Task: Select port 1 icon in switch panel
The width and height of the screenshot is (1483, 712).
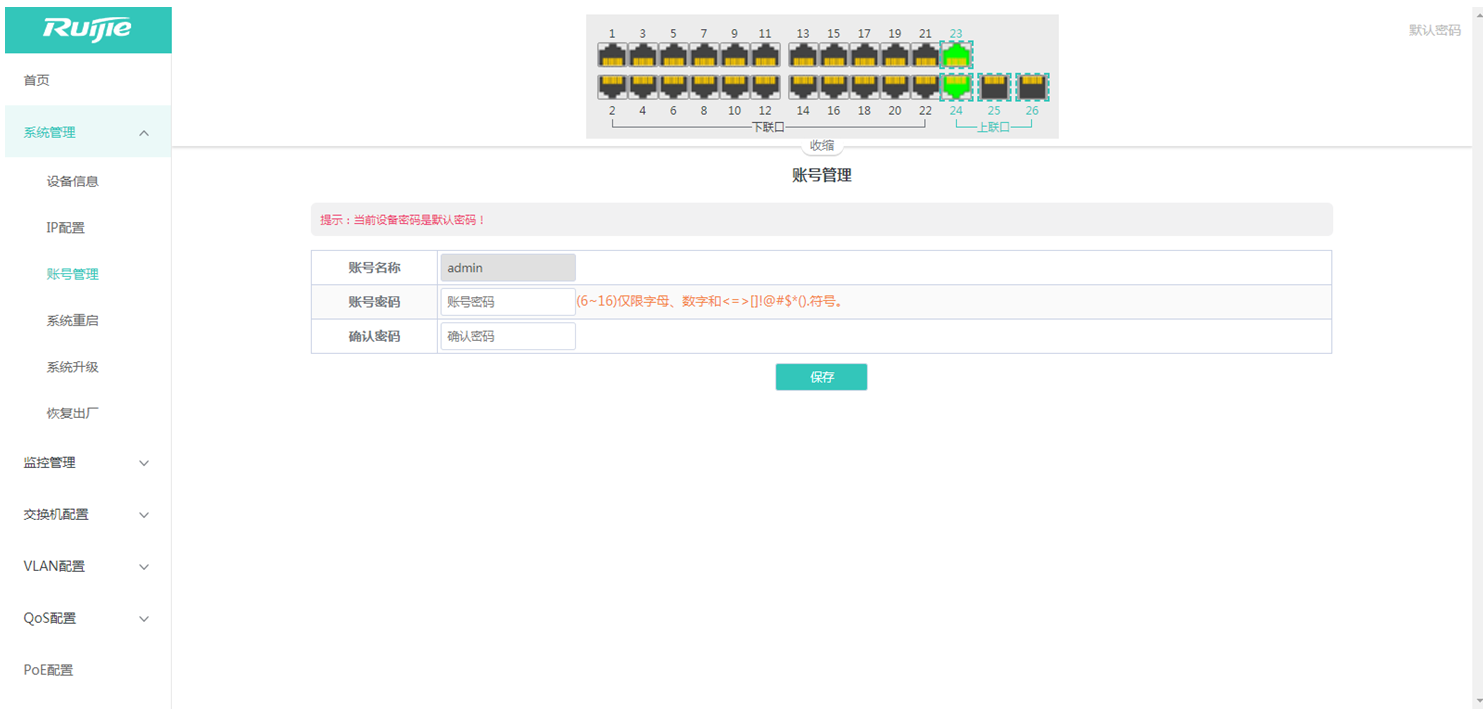Action: pos(612,56)
